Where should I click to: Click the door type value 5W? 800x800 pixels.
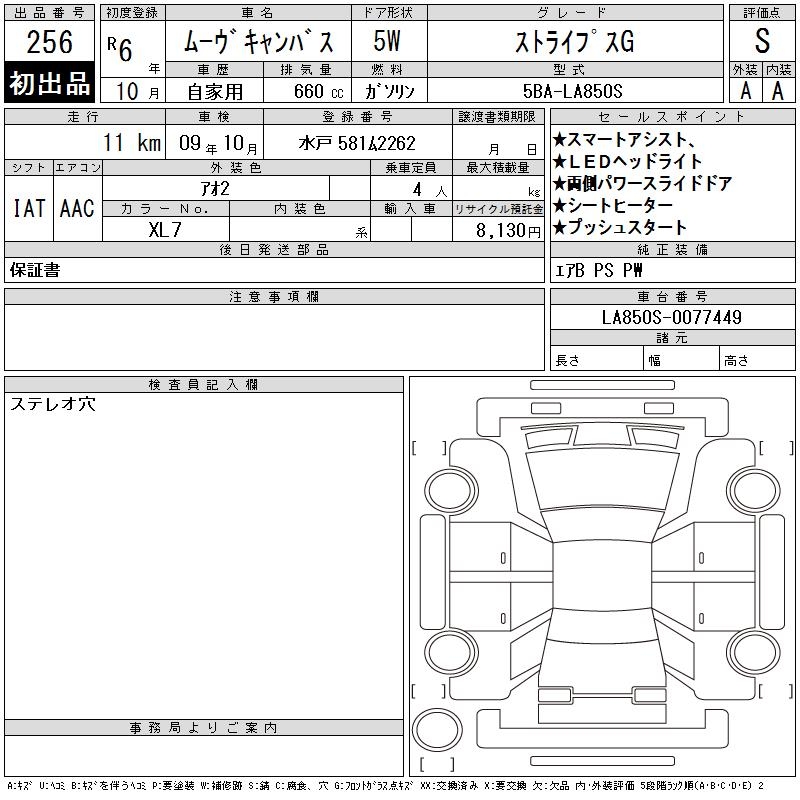pyautogui.click(x=387, y=41)
